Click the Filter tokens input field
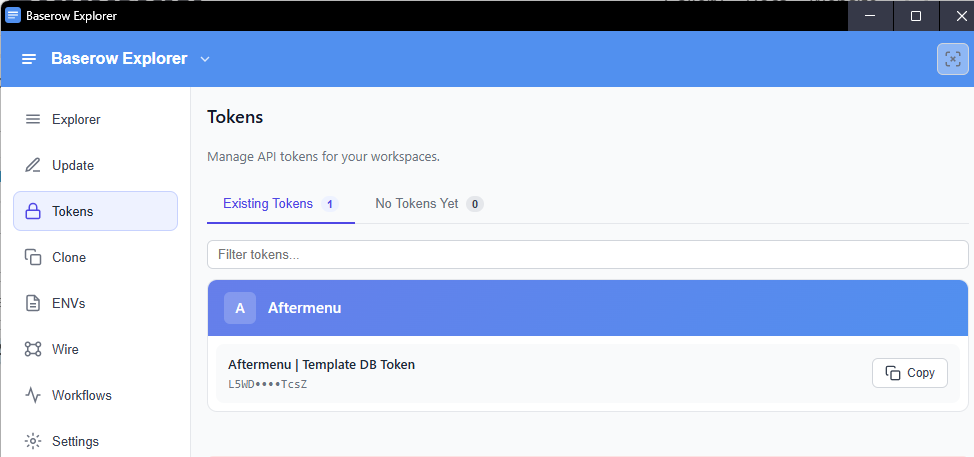Screen dimensions: 974x457 coord(587,255)
